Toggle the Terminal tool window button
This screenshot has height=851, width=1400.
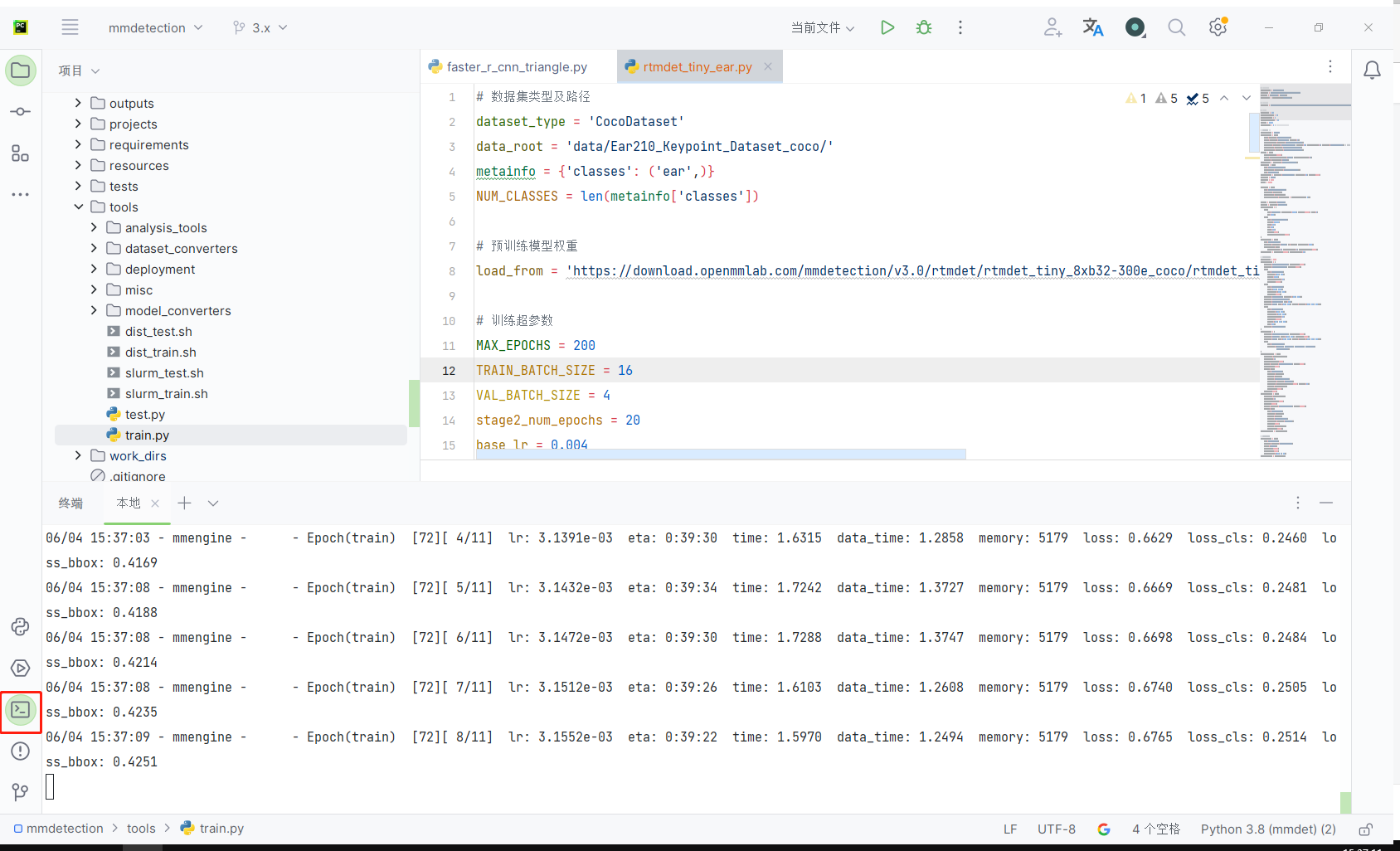21,710
